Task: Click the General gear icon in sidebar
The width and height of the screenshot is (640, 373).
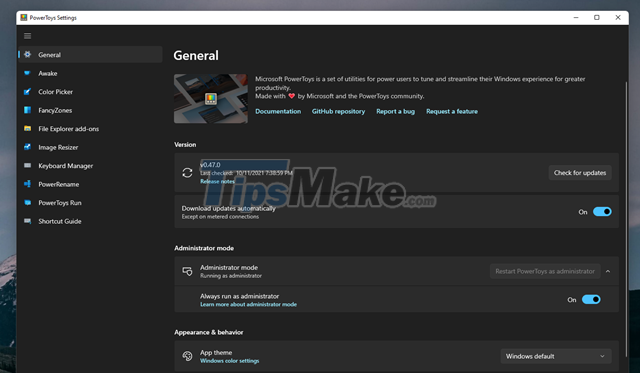Action: pos(27,55)
